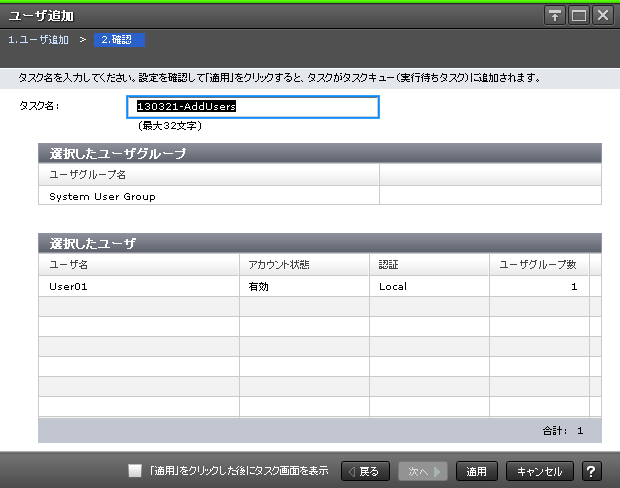Click the 戻る button
Image resolution: width=620 pixels, height=488 pixels.
pos(365,471)
